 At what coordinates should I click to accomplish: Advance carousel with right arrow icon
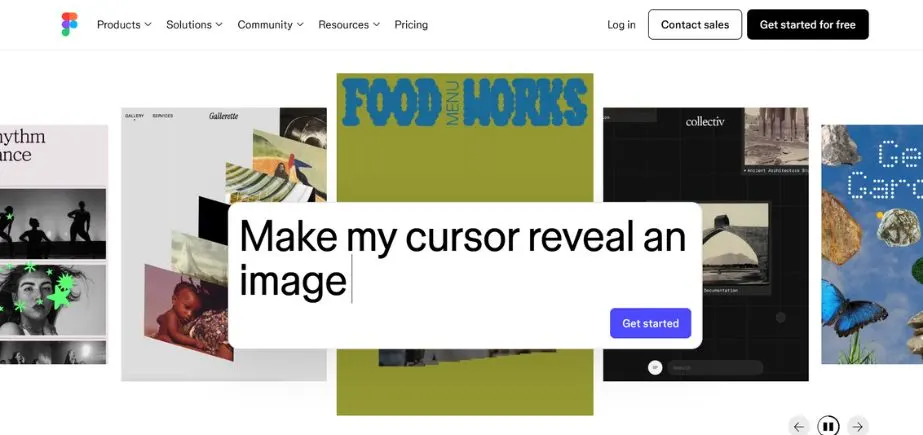(858, 426)
